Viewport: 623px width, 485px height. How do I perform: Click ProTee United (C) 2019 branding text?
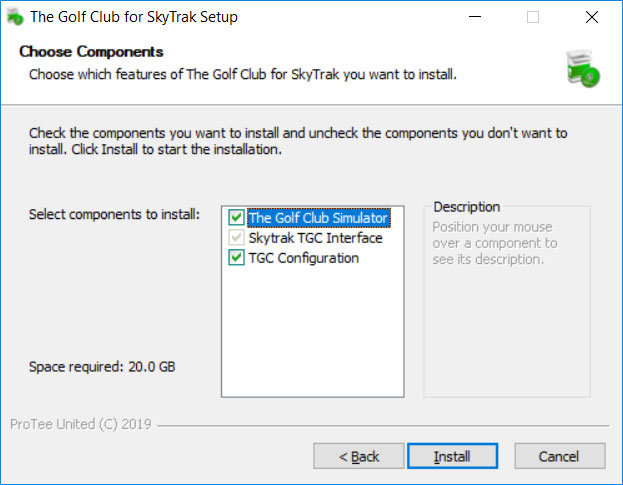(81, 424)
